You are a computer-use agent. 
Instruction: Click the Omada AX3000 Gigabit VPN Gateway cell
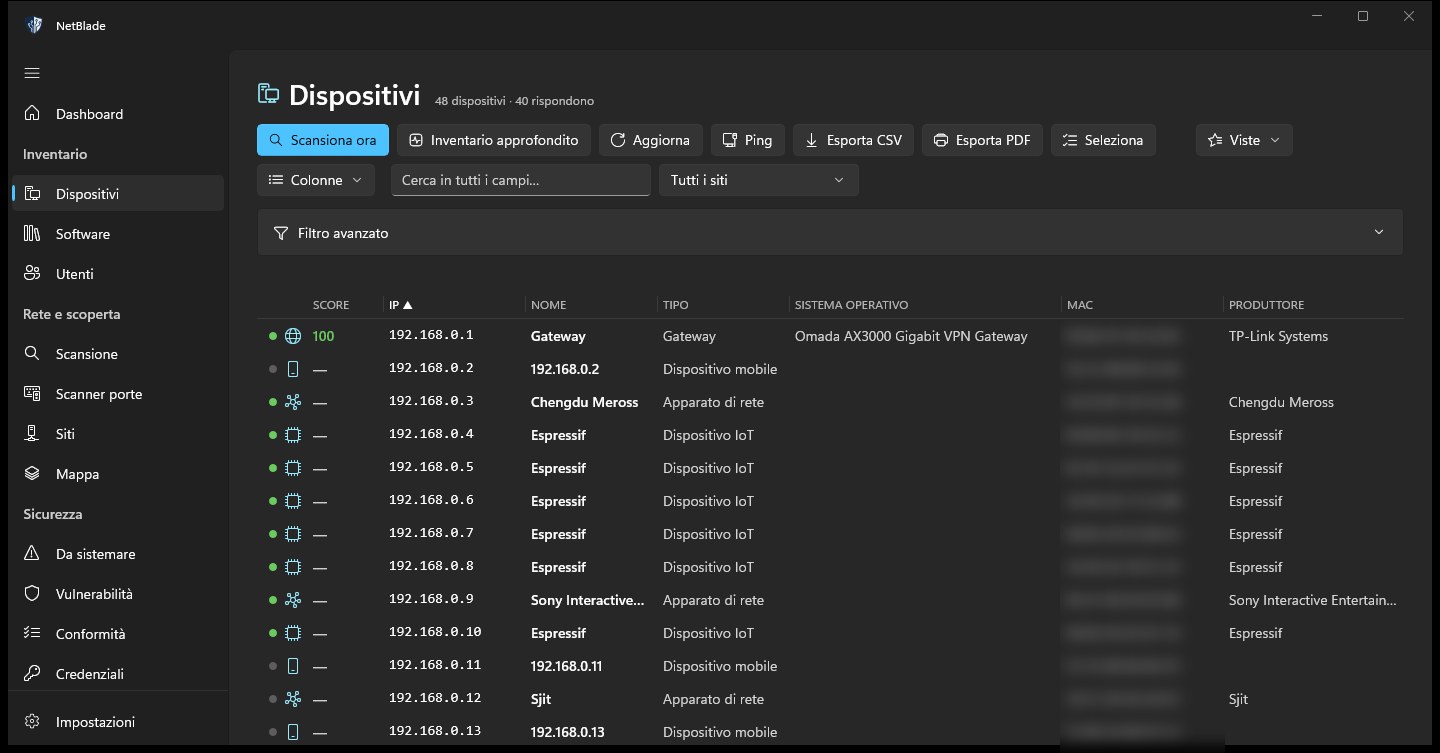[911, 336]
